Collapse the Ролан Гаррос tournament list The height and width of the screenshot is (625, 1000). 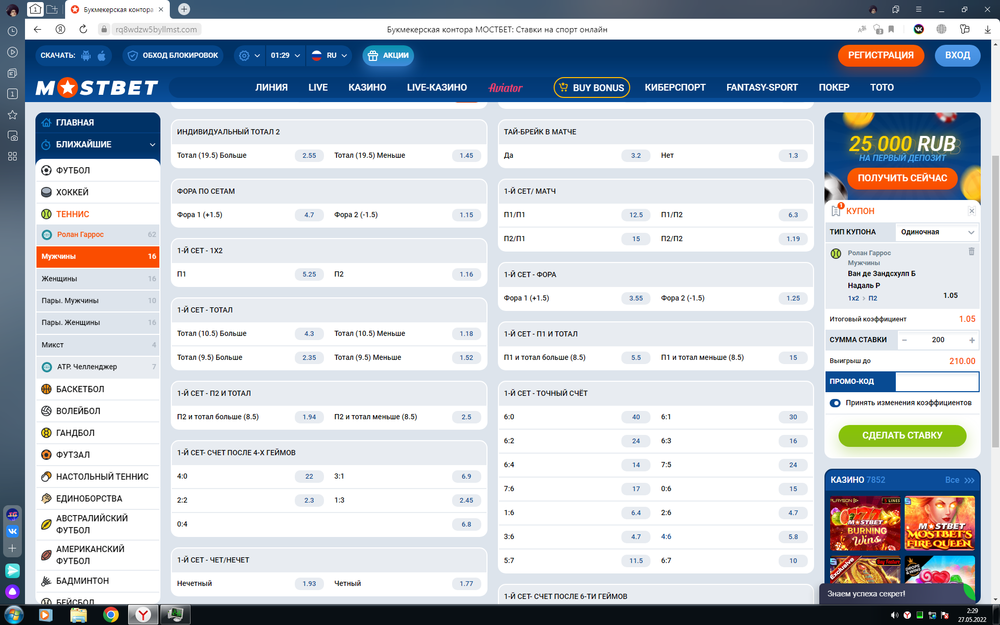pyautogui.click(x=98, y=235)
